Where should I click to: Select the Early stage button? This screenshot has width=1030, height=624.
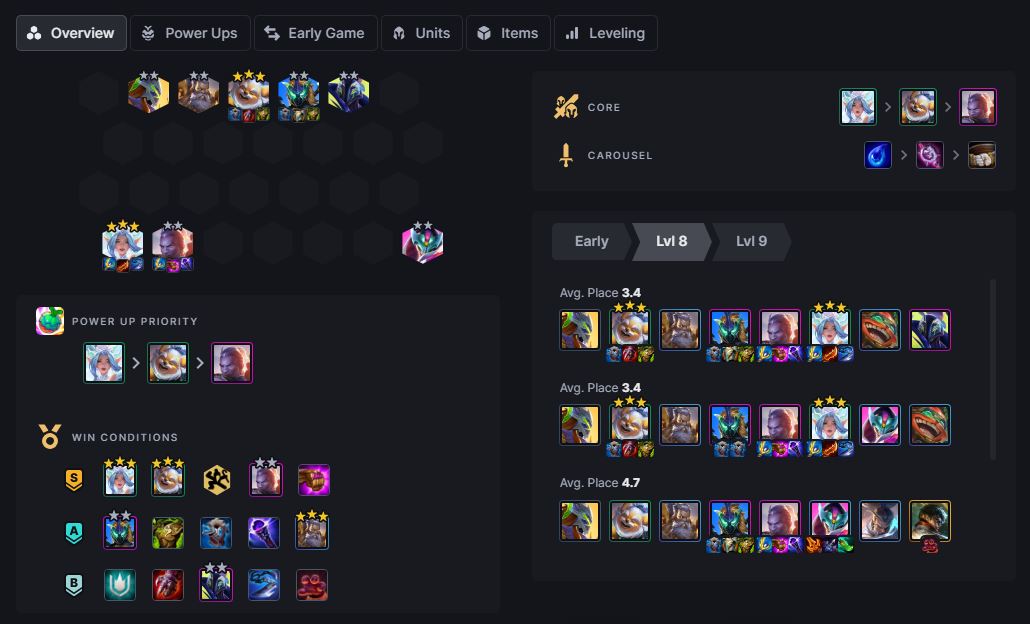[591, 242]
